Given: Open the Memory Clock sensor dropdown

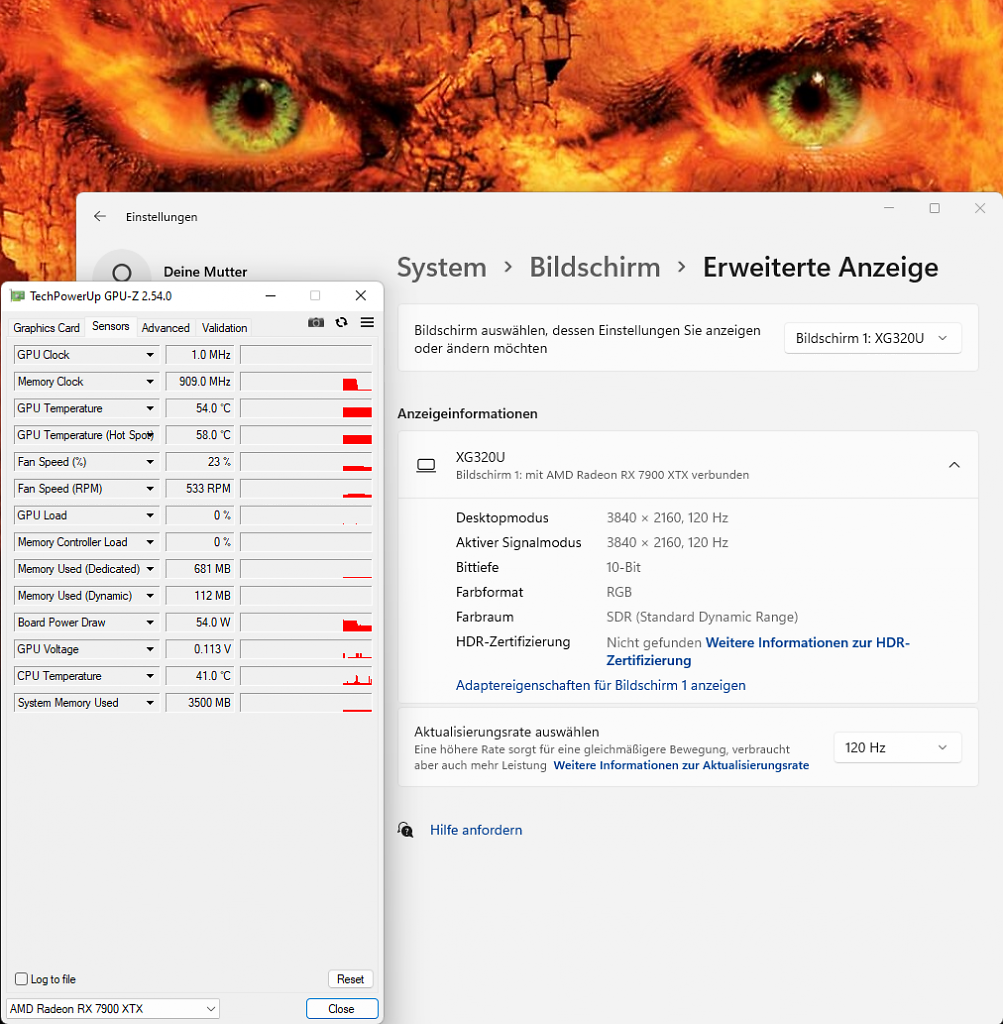Looking at the screenshot, I should [150, 381].
